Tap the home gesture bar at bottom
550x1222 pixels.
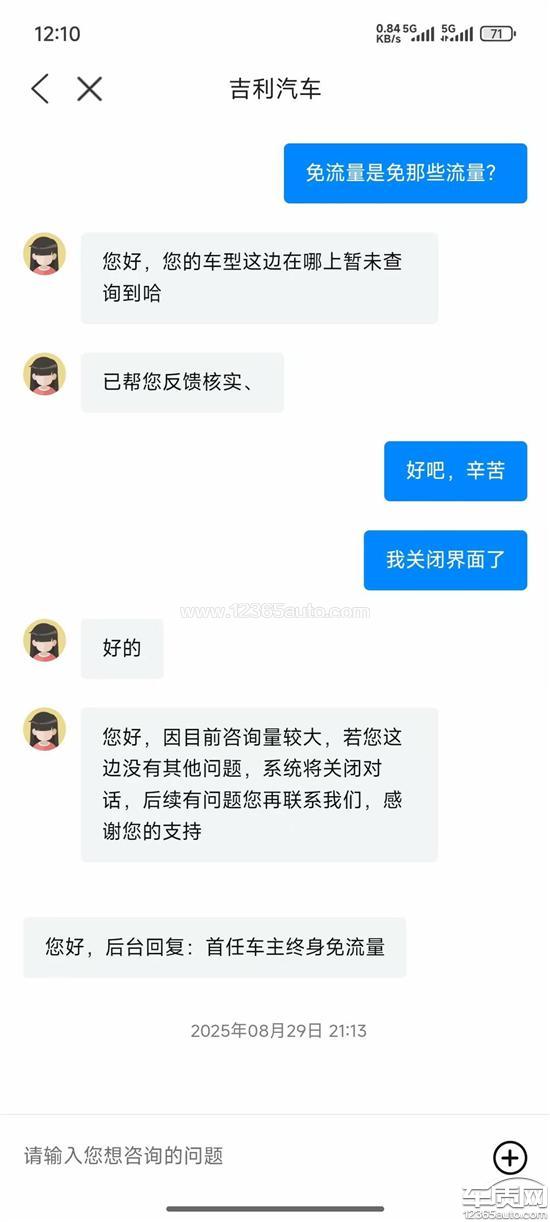point(275,1209)
